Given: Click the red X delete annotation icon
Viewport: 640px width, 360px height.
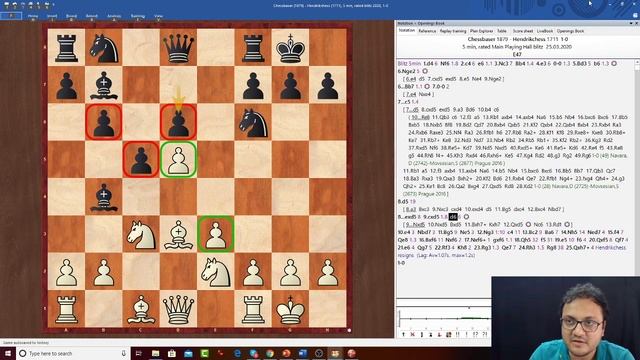Looking at the screenshot, I should click(x=413, y=334).
